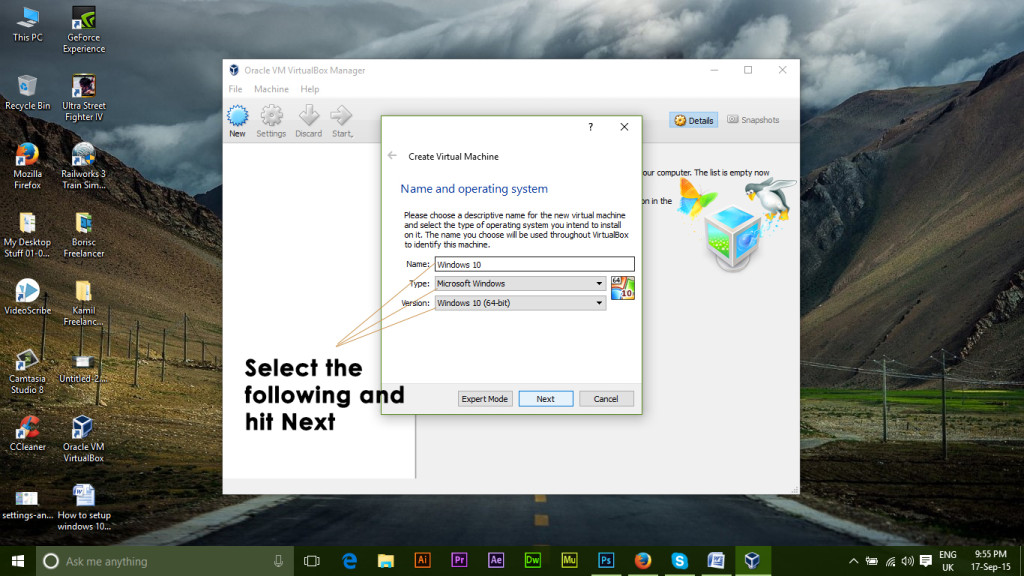The image size is (1024, 576).
Task: Select GeForce Experience desktop shortcut
Action: (x=84, y=30)
